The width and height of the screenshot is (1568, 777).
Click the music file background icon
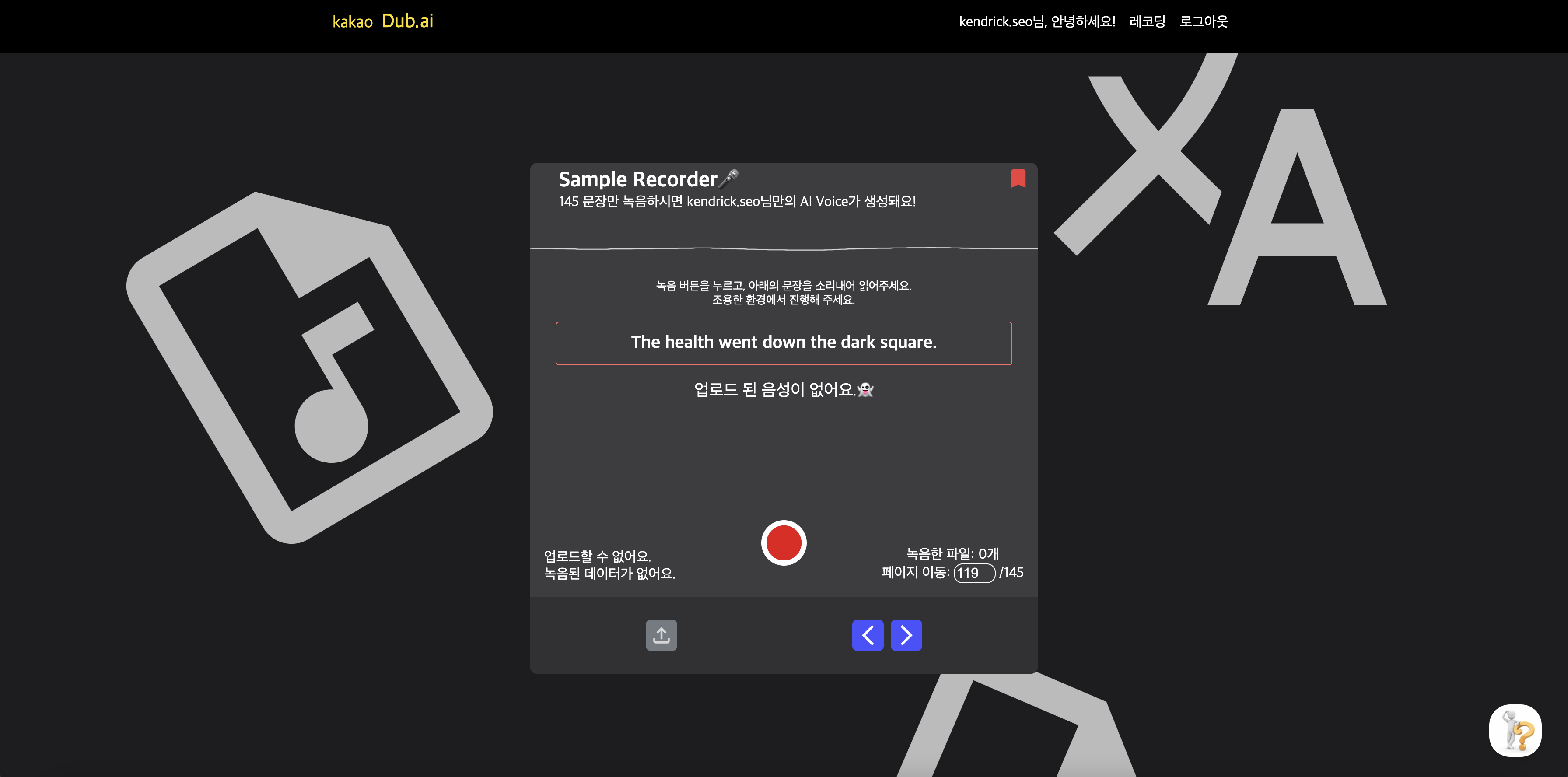[309, 367]
